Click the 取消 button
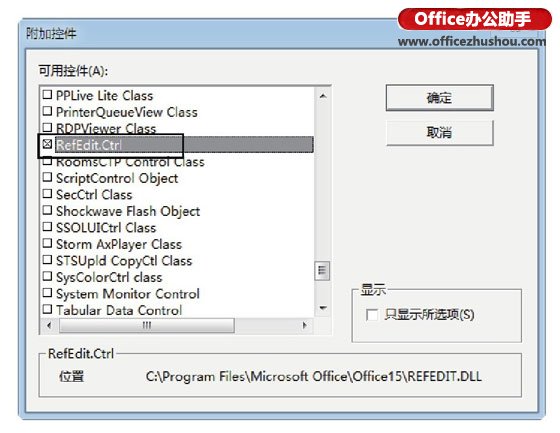The width and height of the screenshot is (560, 433). click(439, 133)
